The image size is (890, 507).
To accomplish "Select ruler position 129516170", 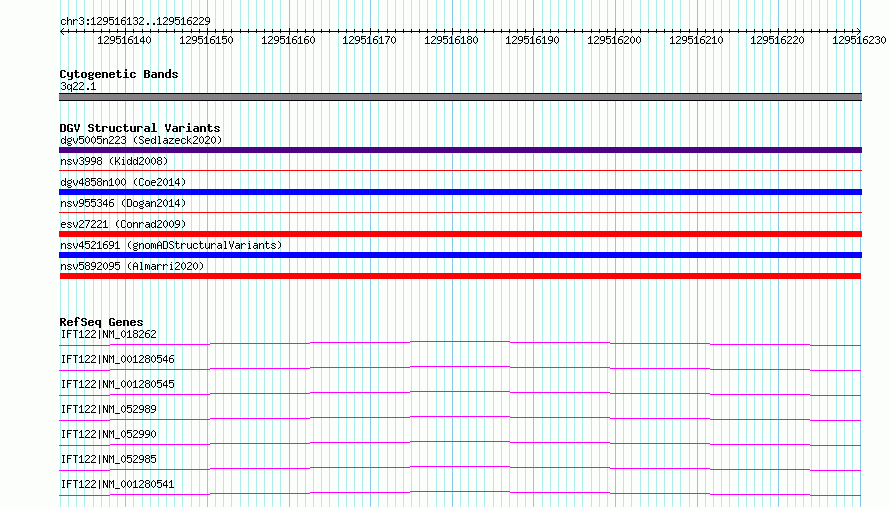I will pyautogui.click(x=369, y=40).
